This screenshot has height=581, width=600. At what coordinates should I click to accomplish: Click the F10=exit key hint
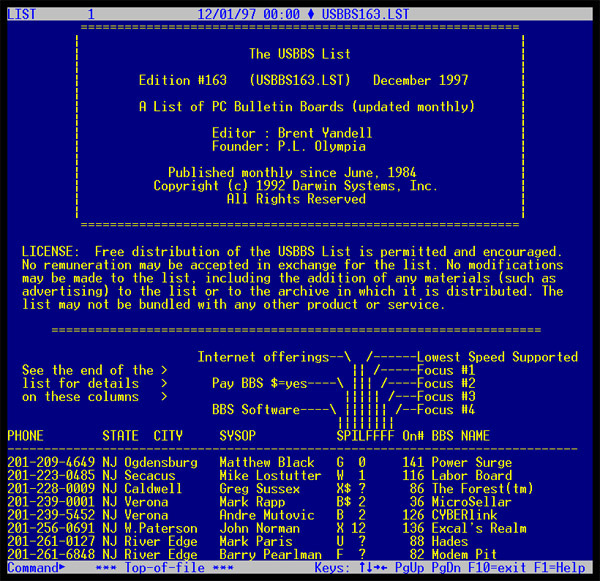click(497, 568)
